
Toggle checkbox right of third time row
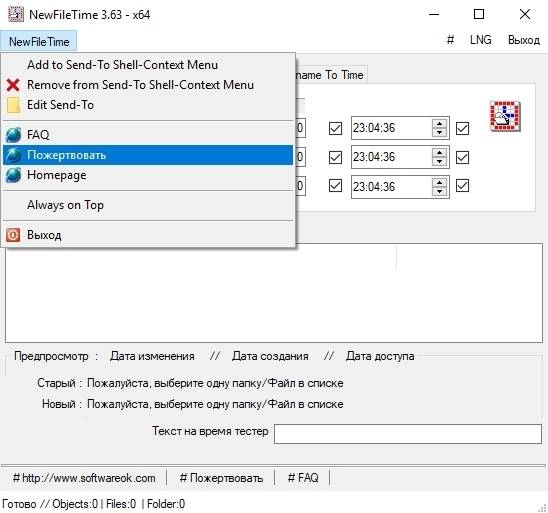462,186
